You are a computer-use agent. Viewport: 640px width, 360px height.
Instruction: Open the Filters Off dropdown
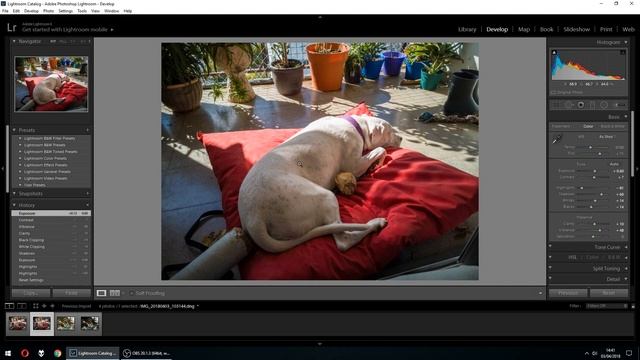(607, 306)
